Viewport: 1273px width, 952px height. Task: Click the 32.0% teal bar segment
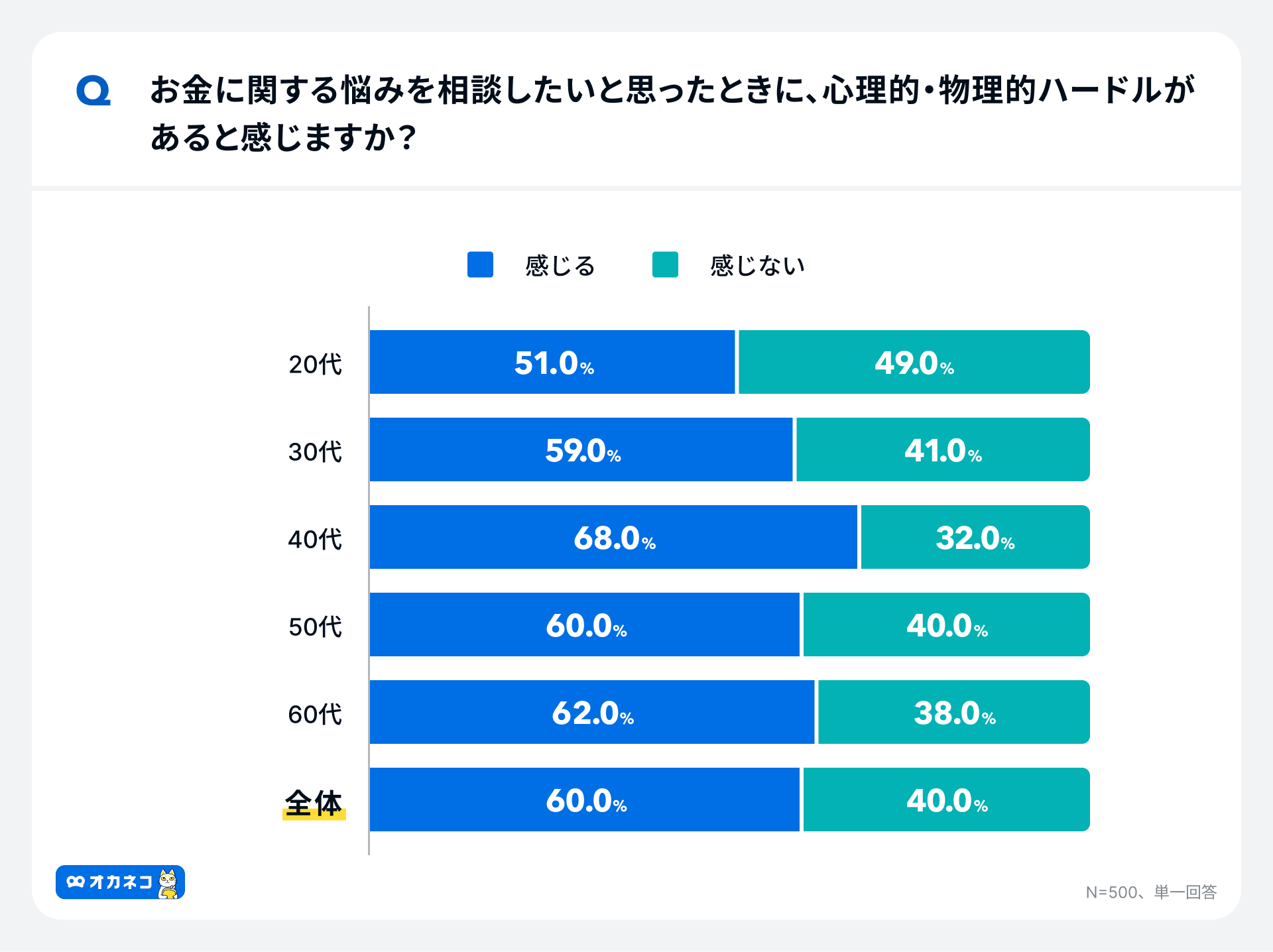[975, 537]
